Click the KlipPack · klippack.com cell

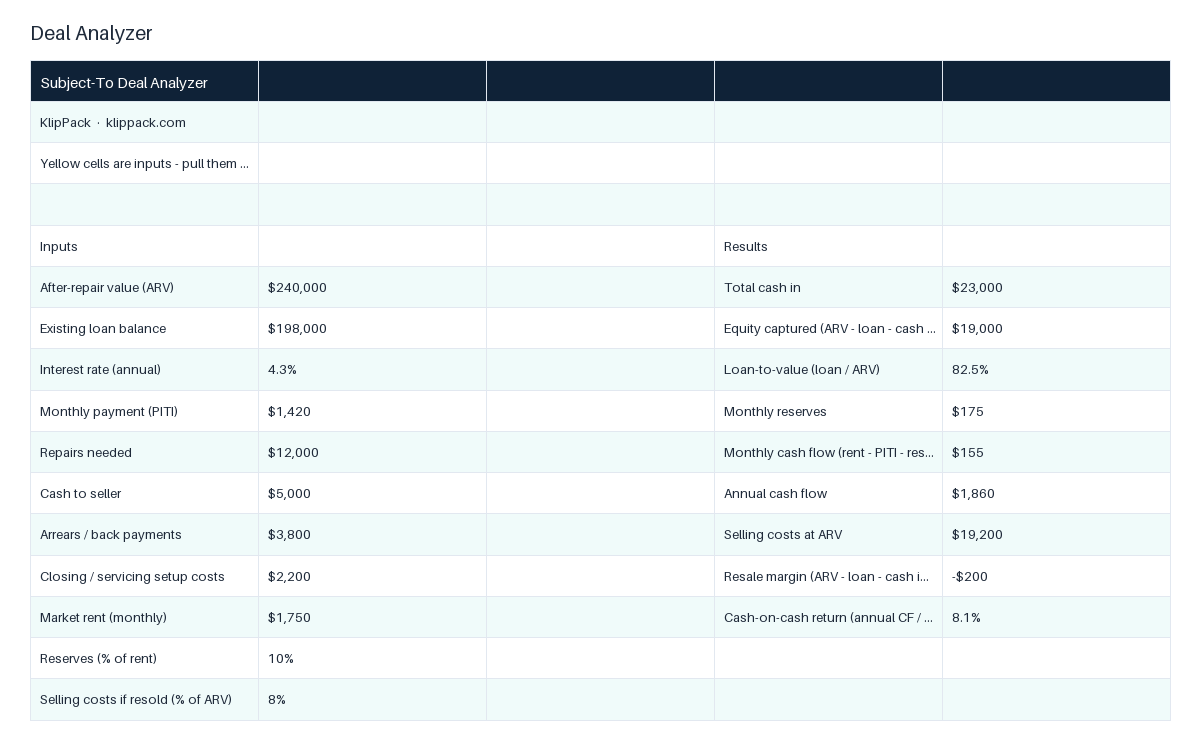tap(144, 122)
